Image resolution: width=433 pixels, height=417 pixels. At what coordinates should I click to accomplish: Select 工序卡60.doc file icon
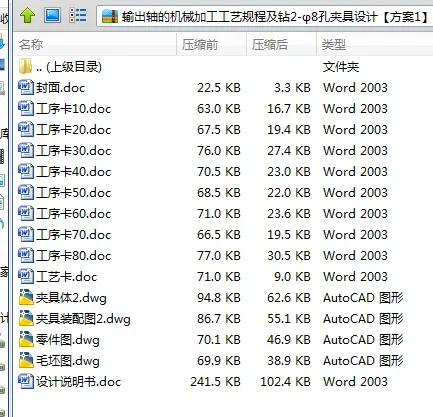click(x=26, y=213)
